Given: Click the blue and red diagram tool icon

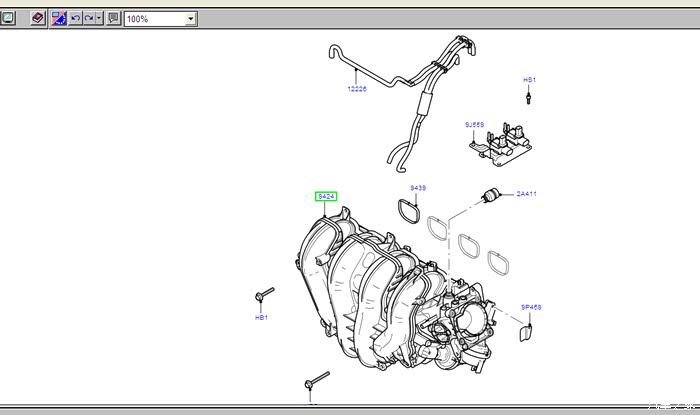Looking at the screenshot, I should pyautogui.click(x=59, y=18).
